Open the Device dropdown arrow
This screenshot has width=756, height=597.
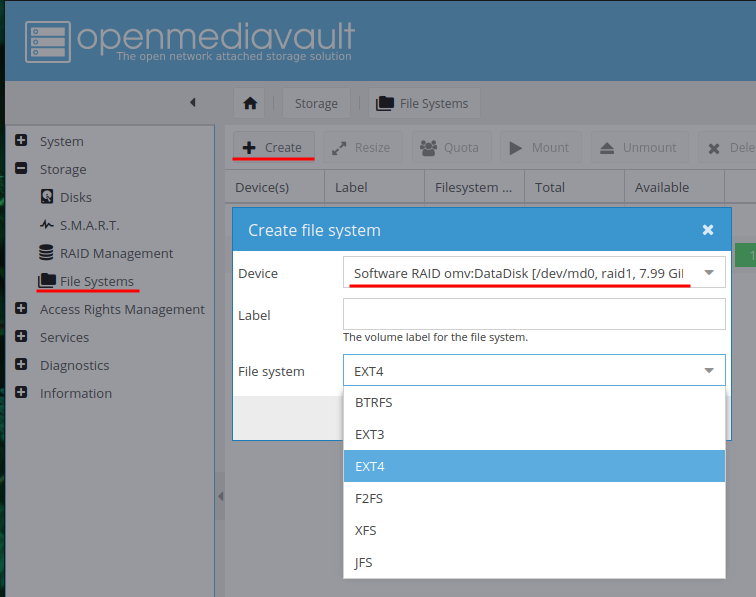(x=709, y=272)
